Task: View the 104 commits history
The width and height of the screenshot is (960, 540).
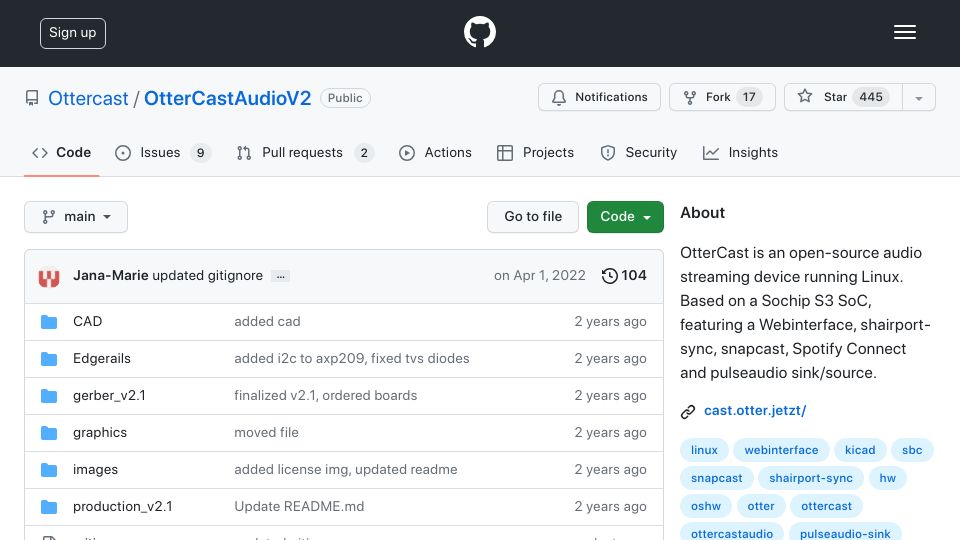Action: point(624,276)
